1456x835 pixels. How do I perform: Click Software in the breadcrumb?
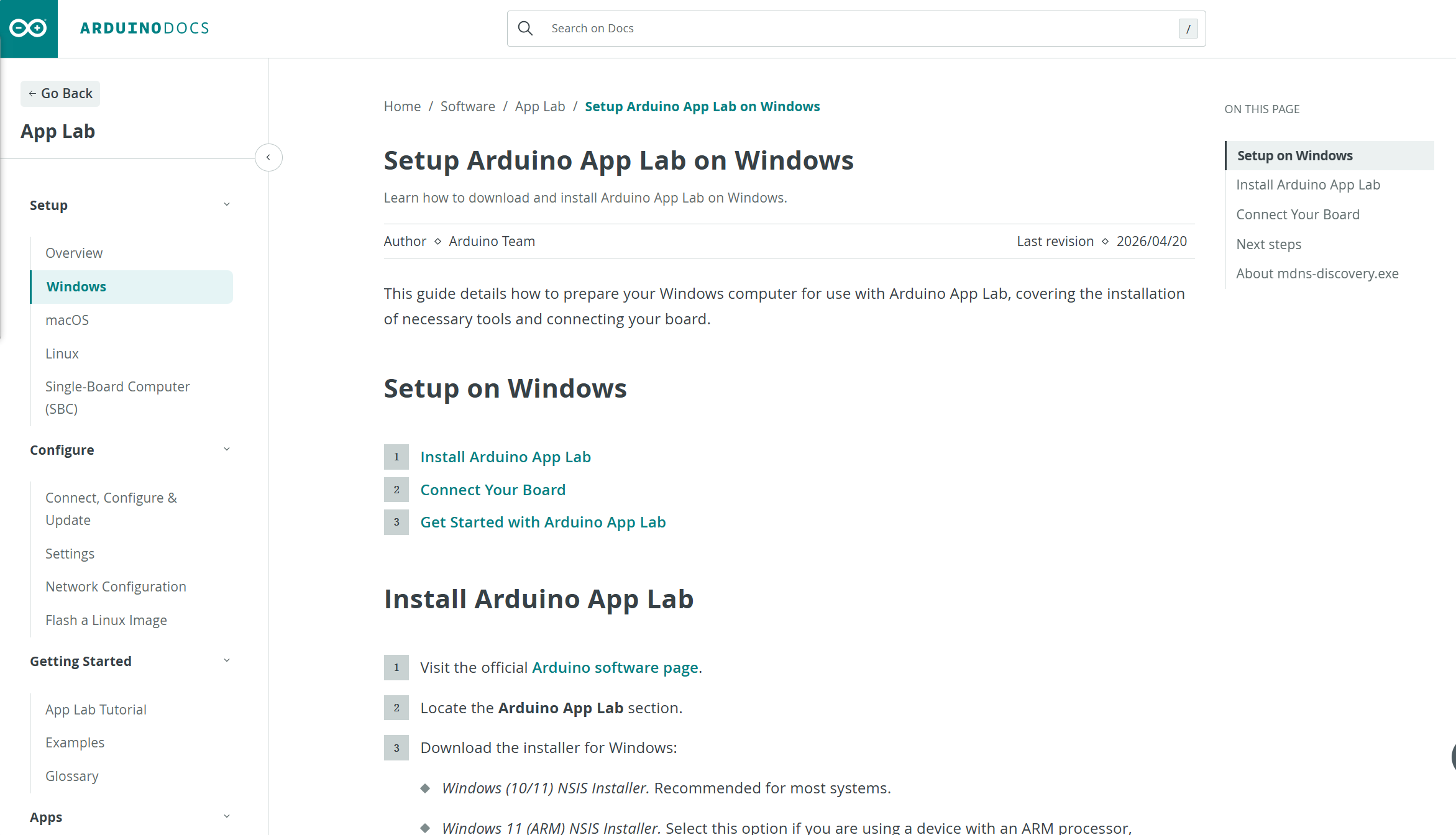point(468,106)
